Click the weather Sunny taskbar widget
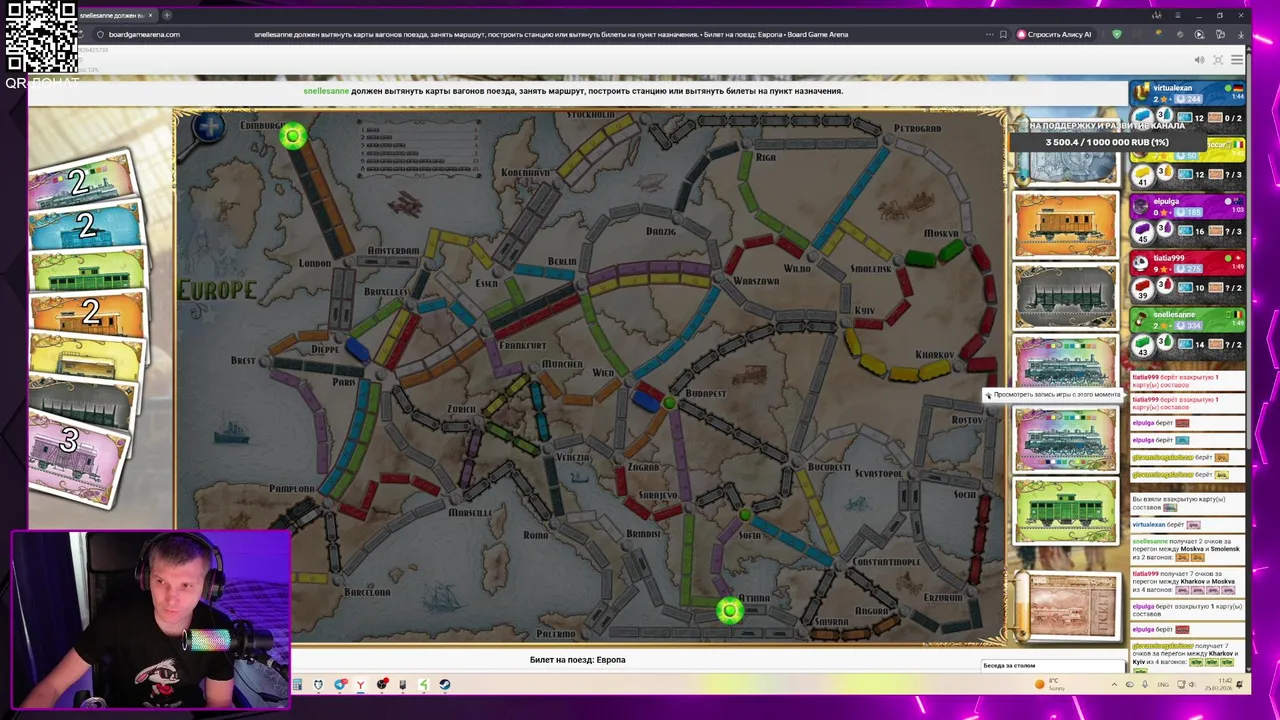The width and height of the screenshot is (1280, 720). click(x=1050, y=685)
